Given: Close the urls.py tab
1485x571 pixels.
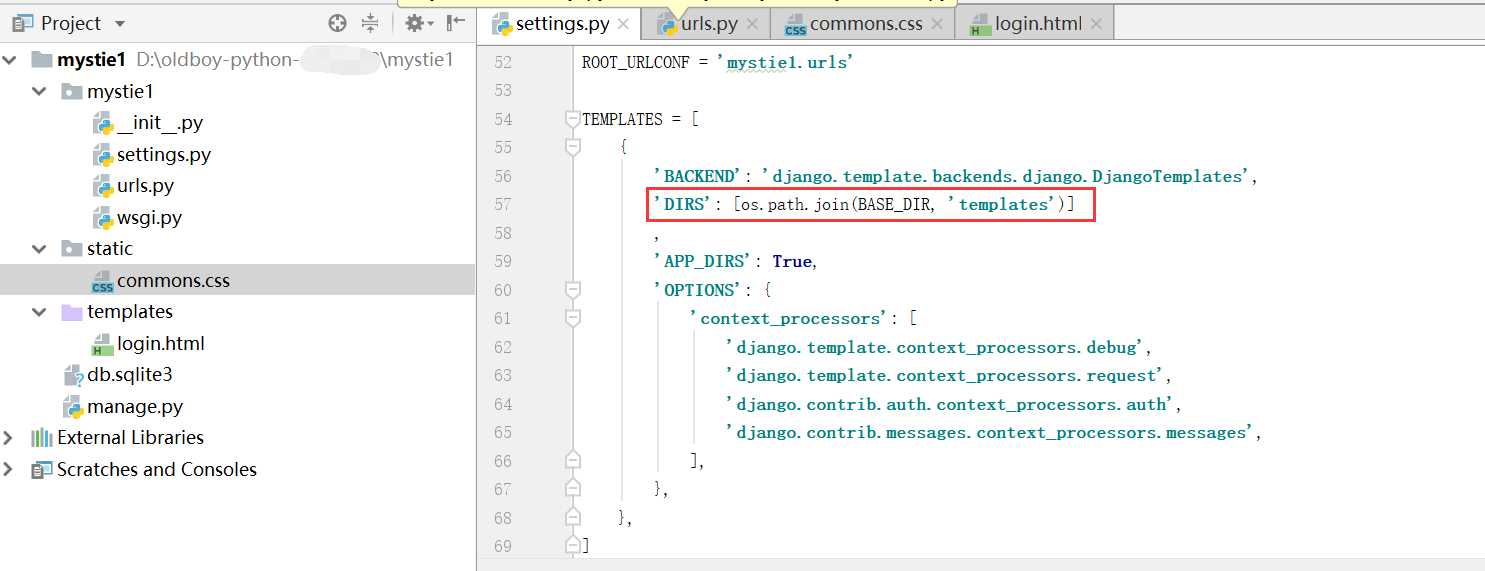Looking at the screenshot, I should pos(752,24).
